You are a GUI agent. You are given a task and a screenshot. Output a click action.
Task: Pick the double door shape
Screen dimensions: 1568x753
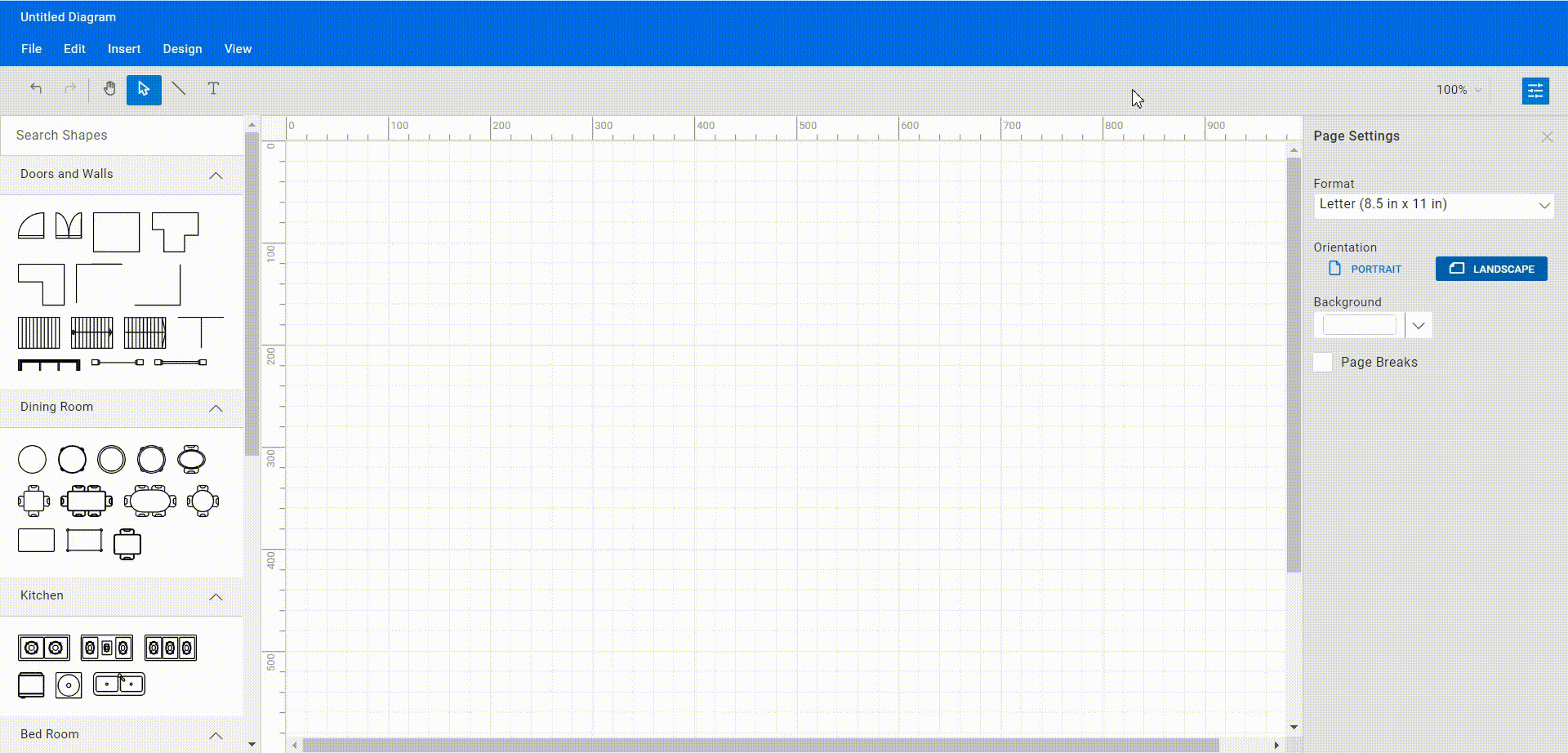pos(69,225)
